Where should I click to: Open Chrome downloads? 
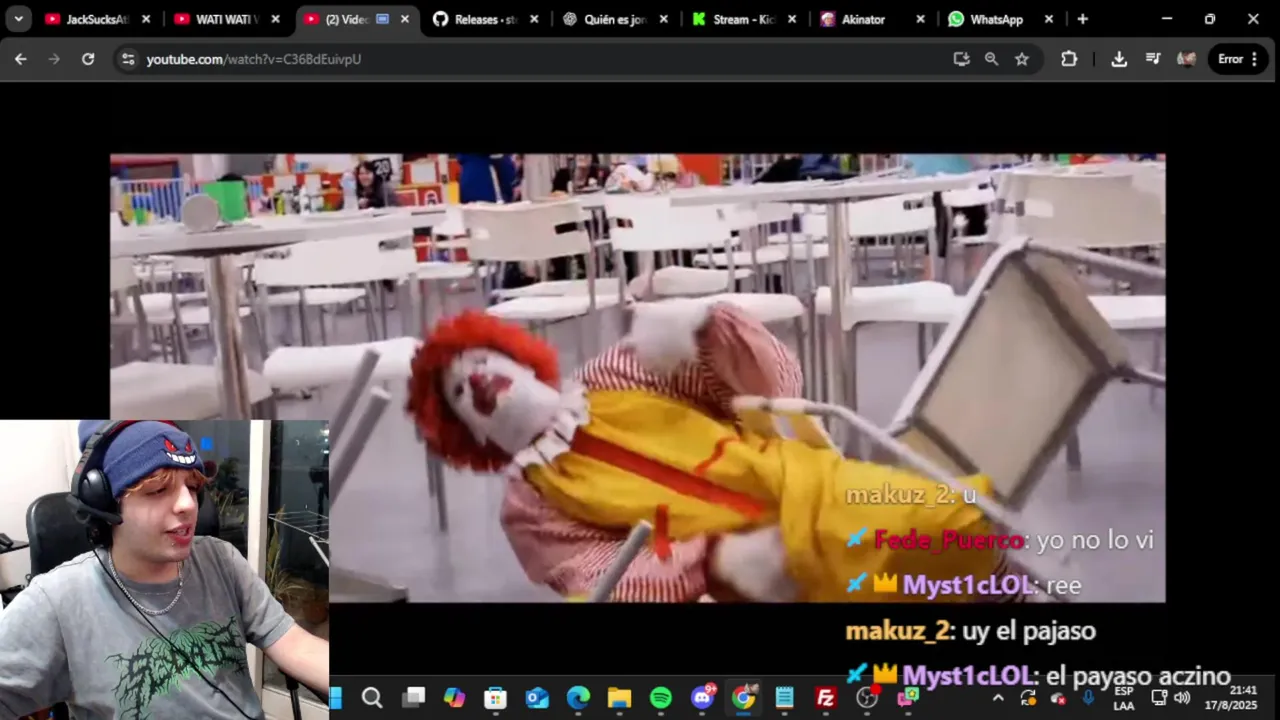click(x=1119, y=59)
